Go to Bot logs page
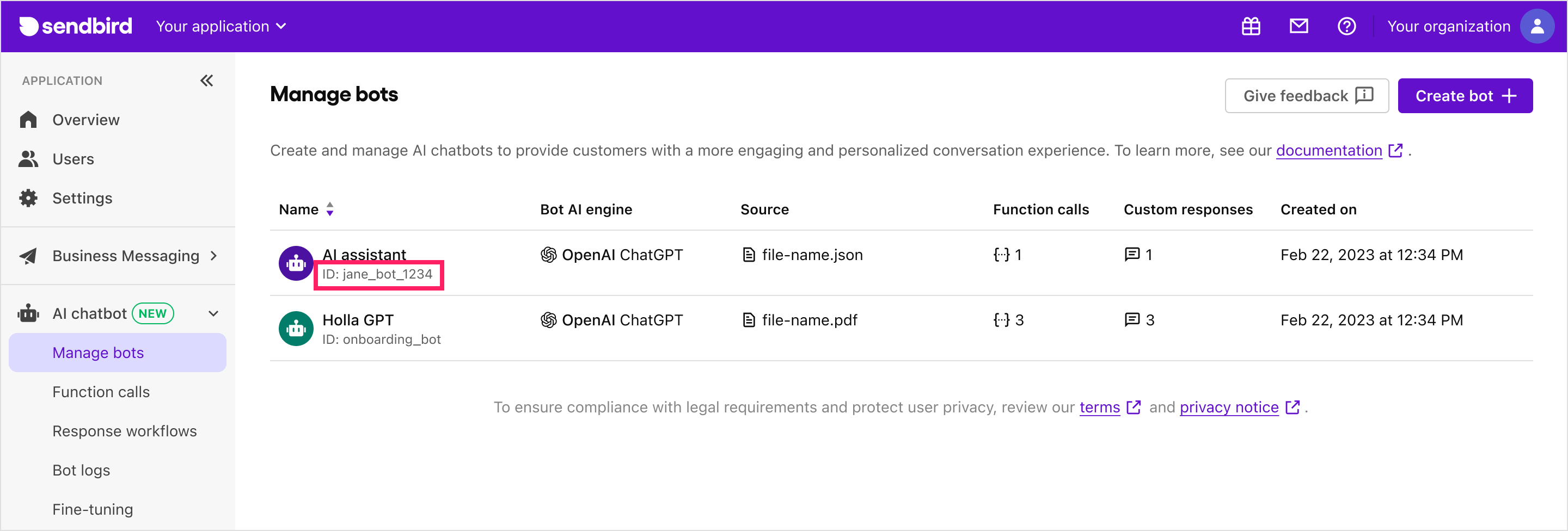 [x=82, y=470]
